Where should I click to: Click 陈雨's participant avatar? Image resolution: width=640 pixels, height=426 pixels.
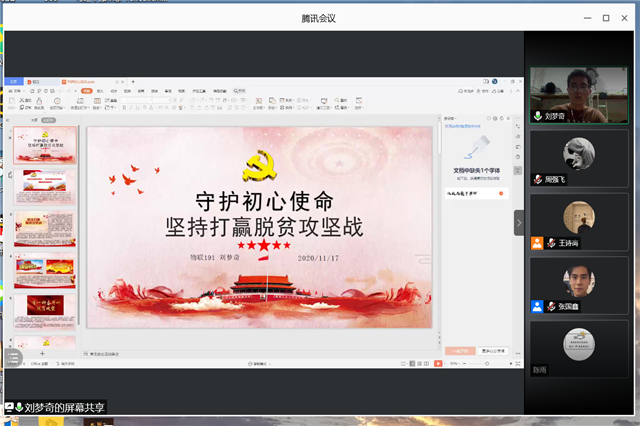[x=578, y=343]
